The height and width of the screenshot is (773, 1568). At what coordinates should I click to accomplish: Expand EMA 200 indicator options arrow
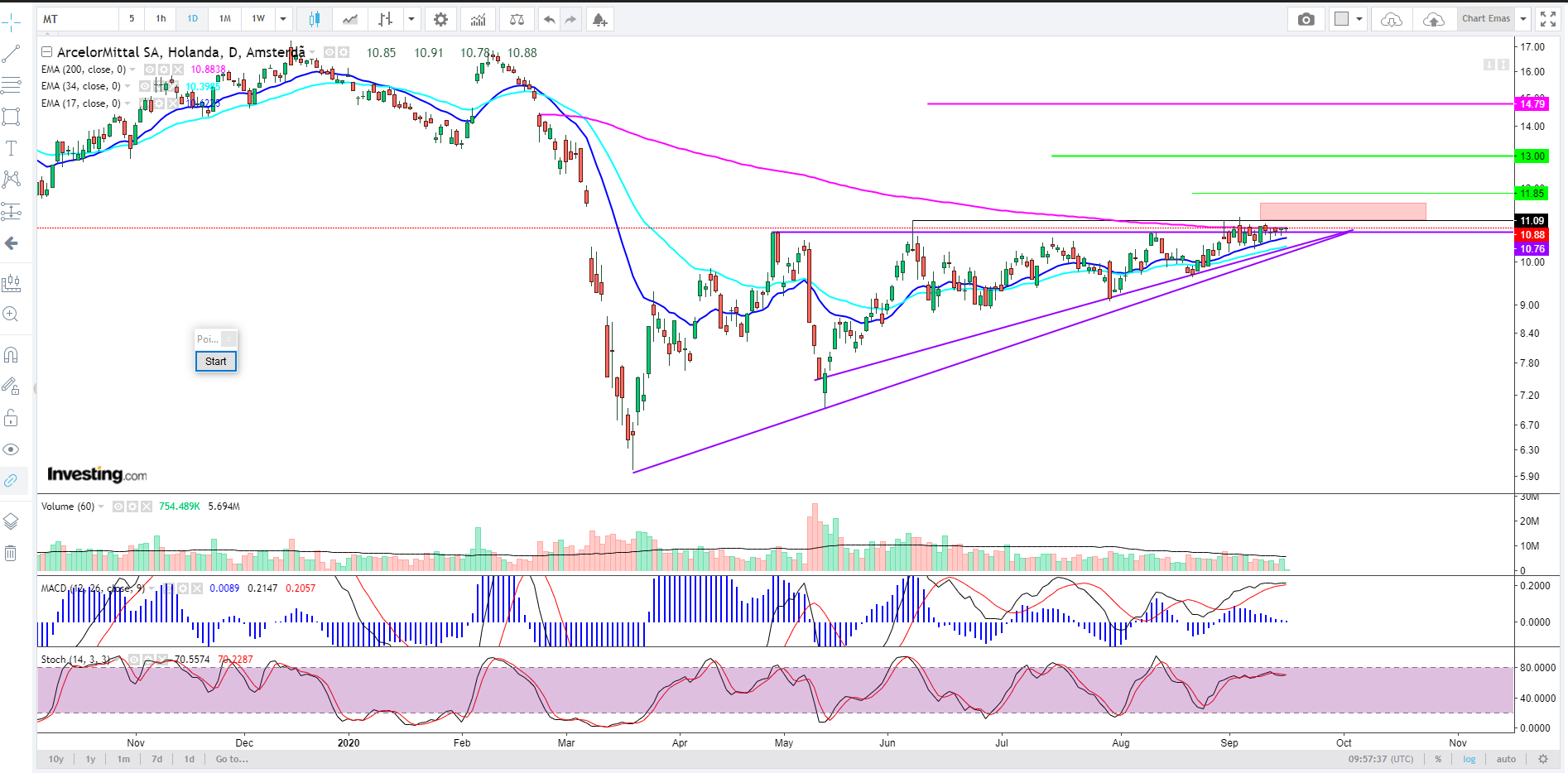coord(133,70)
